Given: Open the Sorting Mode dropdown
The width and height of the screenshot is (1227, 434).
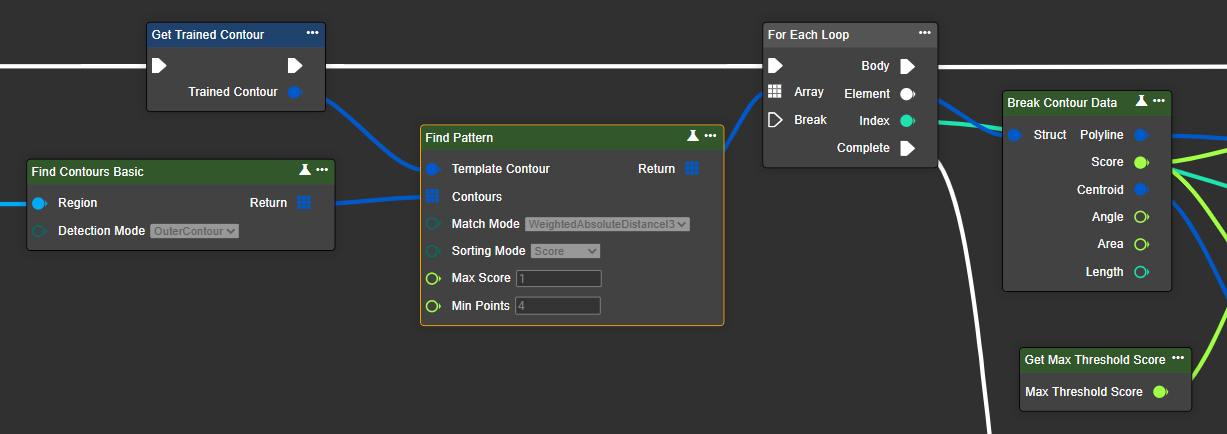Looking at the screenshot, I should click(x=565, y=251).
